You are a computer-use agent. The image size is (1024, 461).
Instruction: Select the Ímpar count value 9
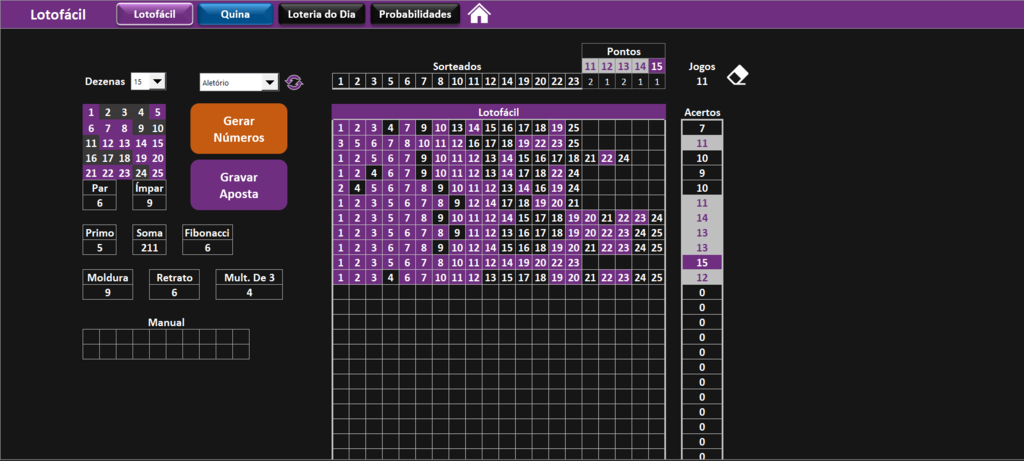click(150, 202)
